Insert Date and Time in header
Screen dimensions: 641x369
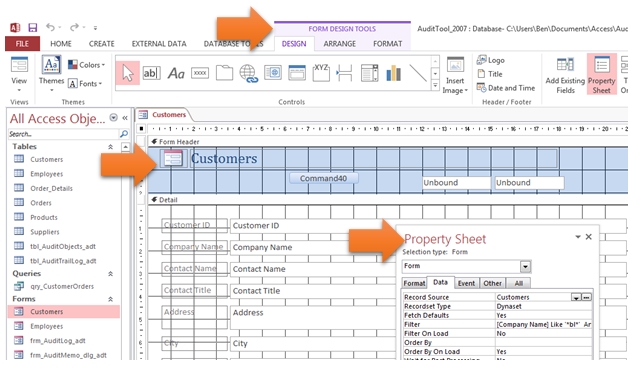tap(506, 88)
